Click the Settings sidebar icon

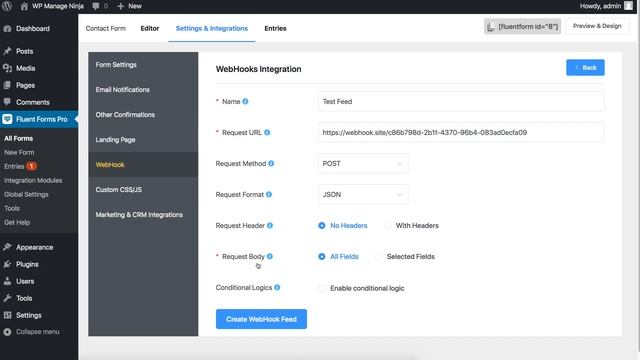pyautogui.click(x=7, y=315)
